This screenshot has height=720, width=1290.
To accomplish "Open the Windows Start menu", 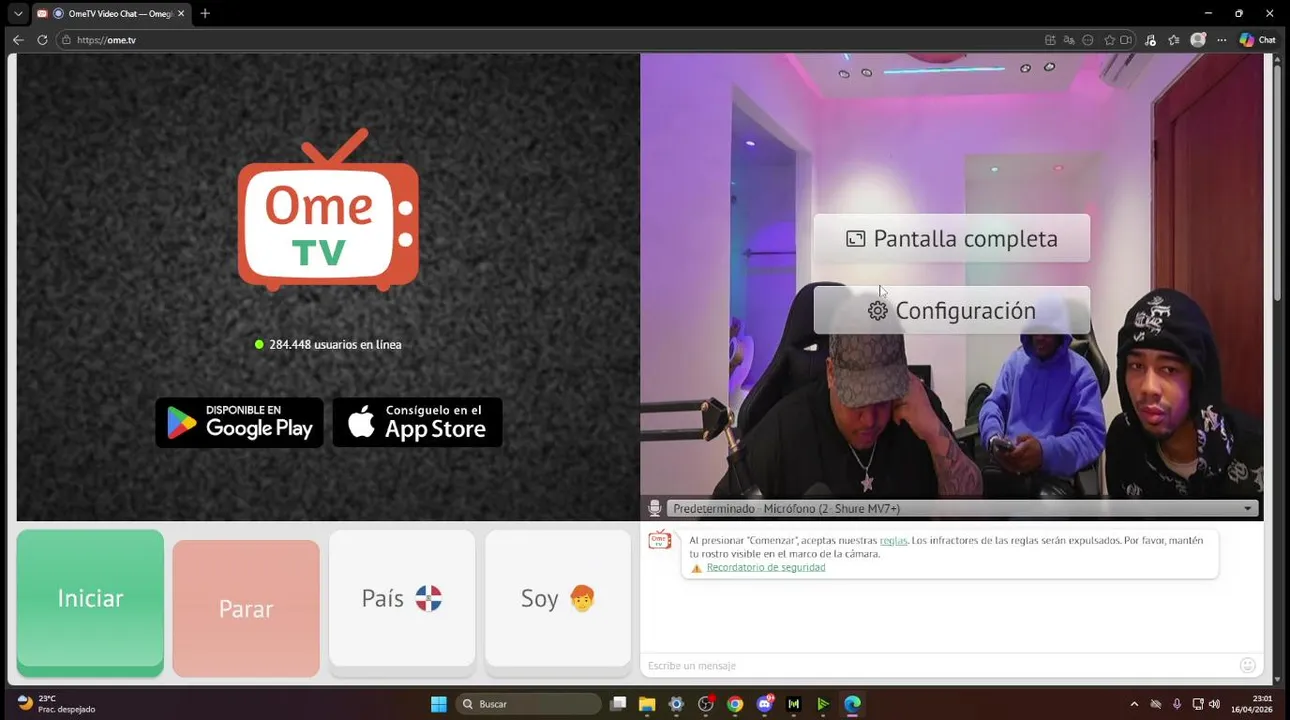I will tap(438, 704).
